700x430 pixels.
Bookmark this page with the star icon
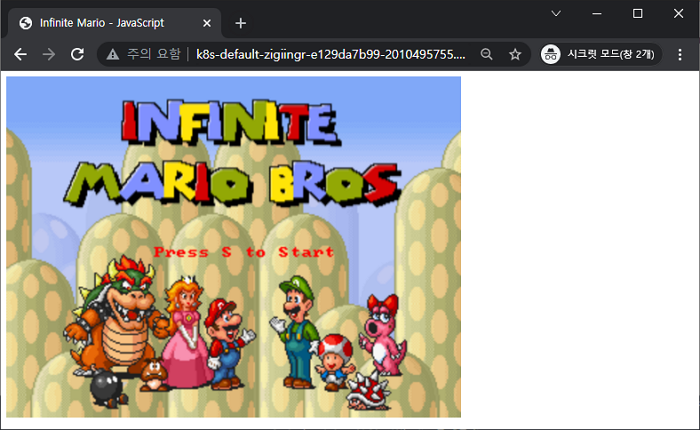pyautogui.click(x=515, y=54)
